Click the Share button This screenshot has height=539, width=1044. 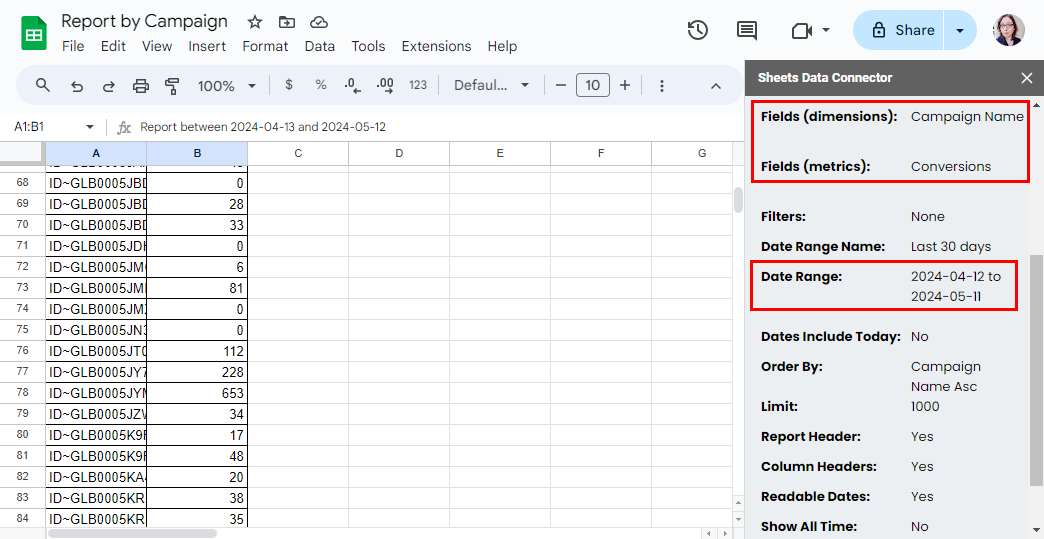coord(902,30)
